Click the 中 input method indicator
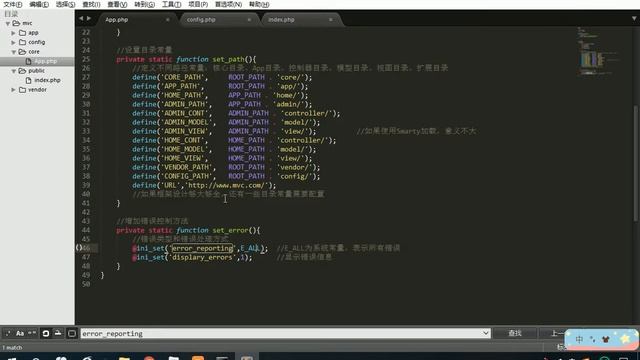 579,339
